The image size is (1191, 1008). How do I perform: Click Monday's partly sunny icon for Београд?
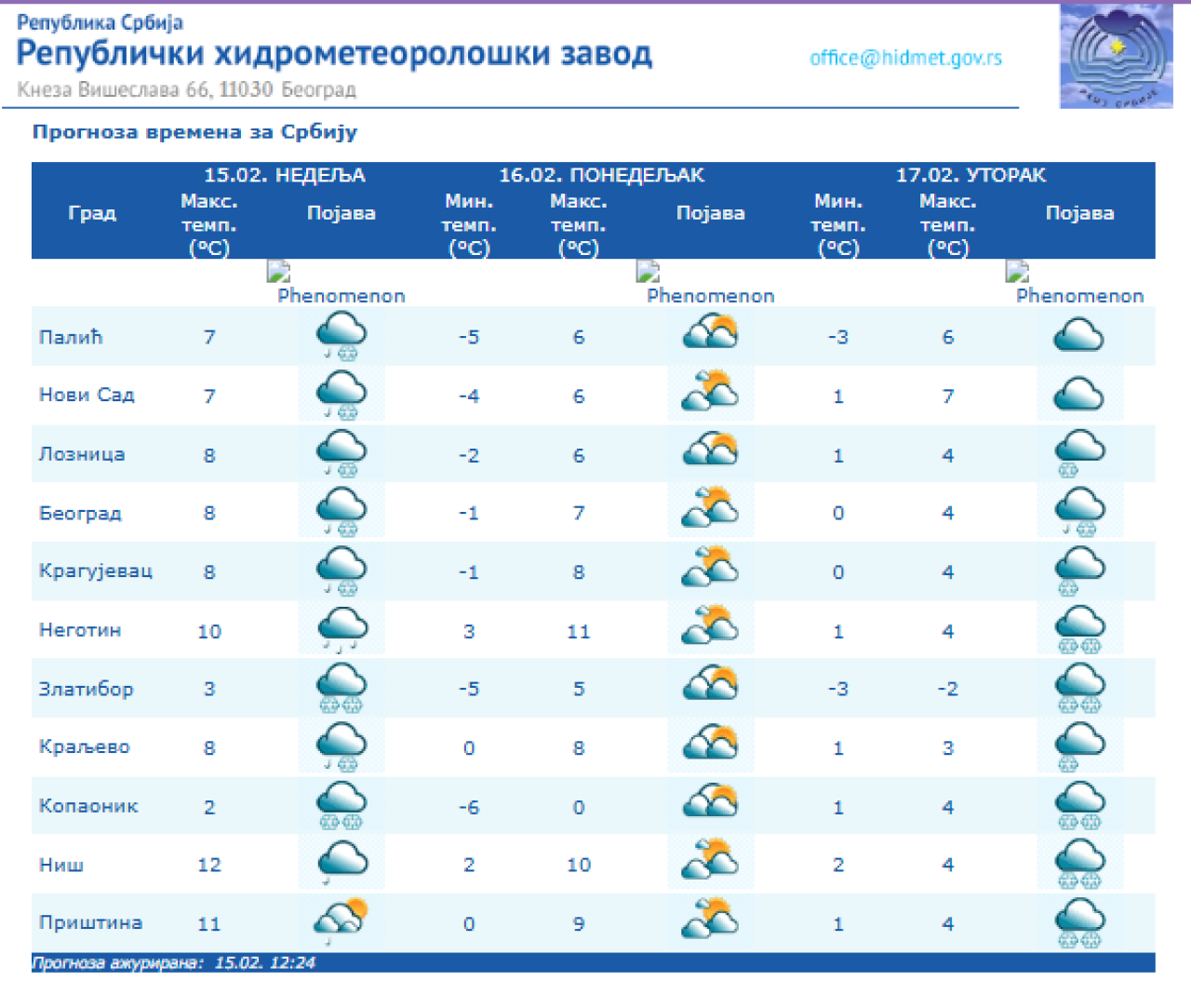pyautogui.click(x=710, y=512)
